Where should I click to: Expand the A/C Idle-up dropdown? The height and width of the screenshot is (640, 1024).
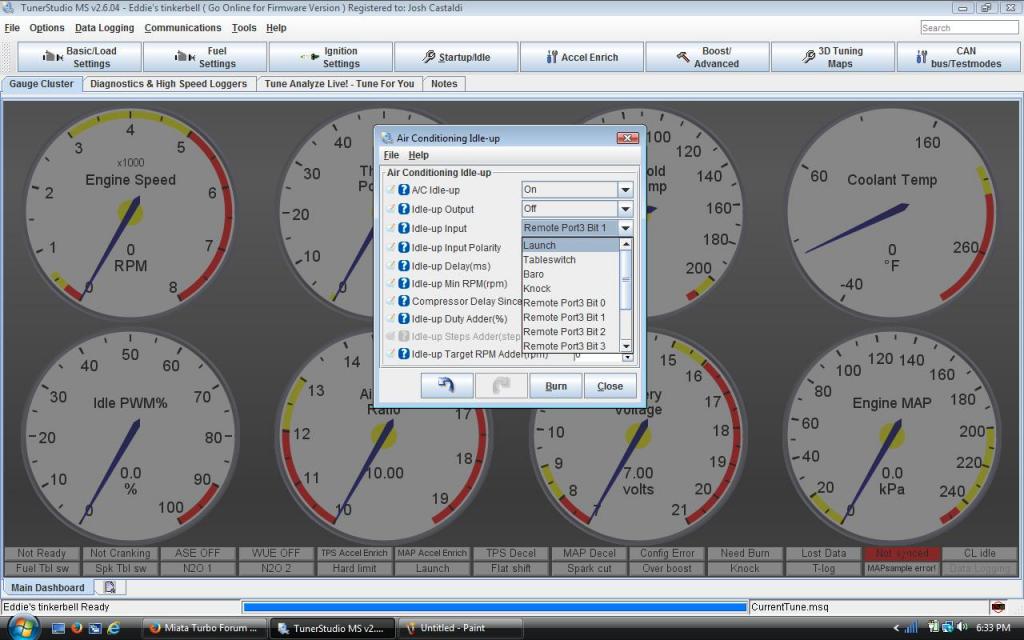point(625,189)
